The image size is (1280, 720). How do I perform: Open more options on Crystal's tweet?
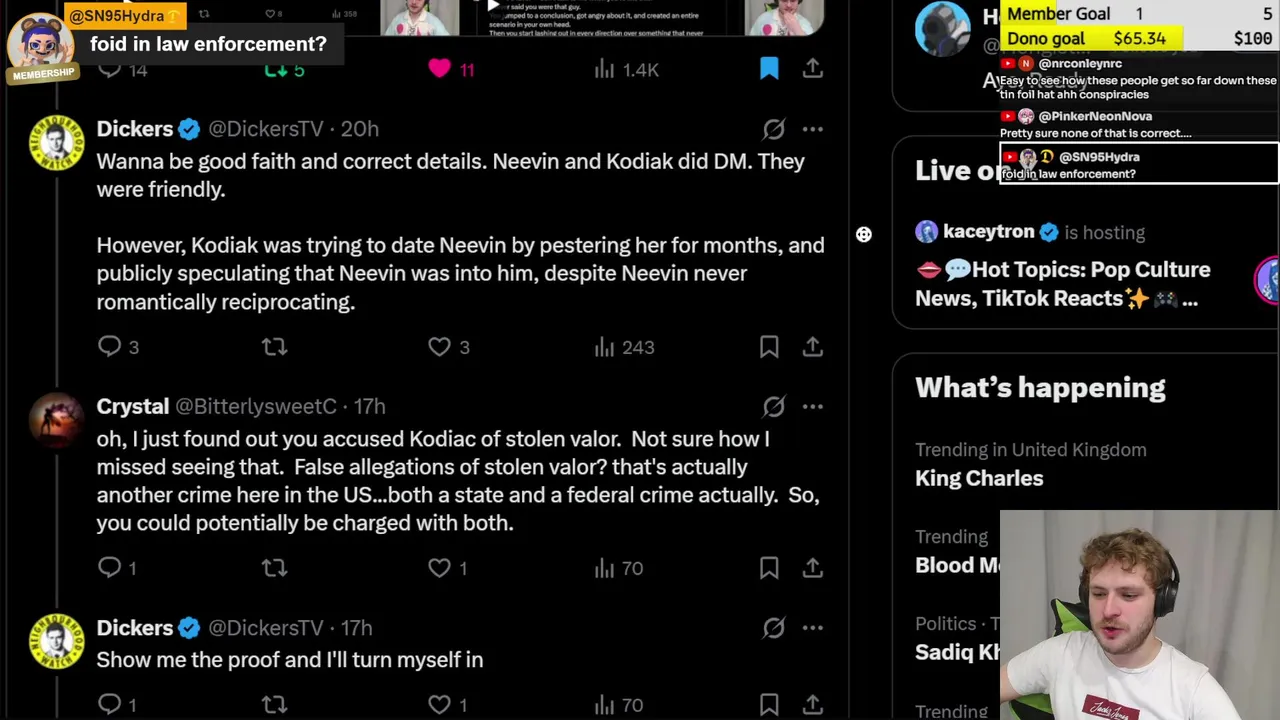pos(813,406)
